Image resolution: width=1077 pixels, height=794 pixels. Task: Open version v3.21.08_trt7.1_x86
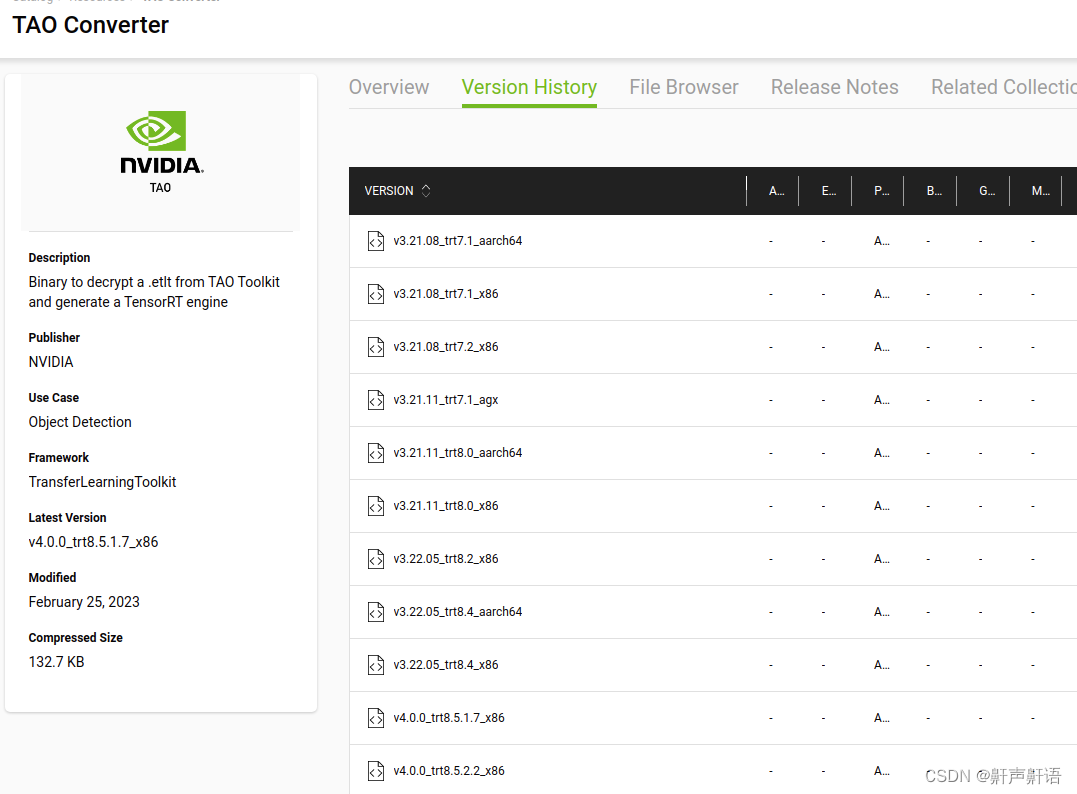pos(446,294)
